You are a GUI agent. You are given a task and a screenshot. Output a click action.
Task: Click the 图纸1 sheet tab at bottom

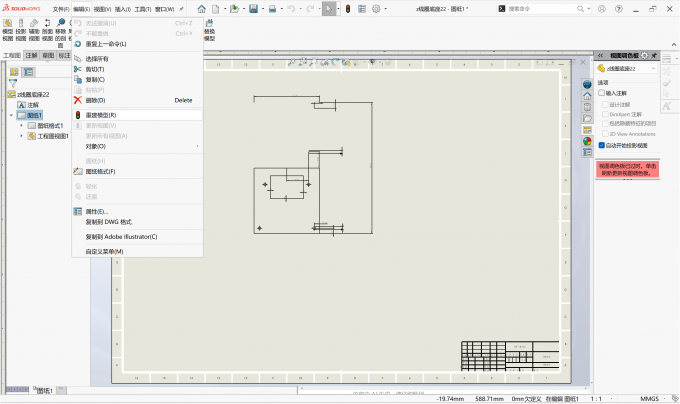44,390
